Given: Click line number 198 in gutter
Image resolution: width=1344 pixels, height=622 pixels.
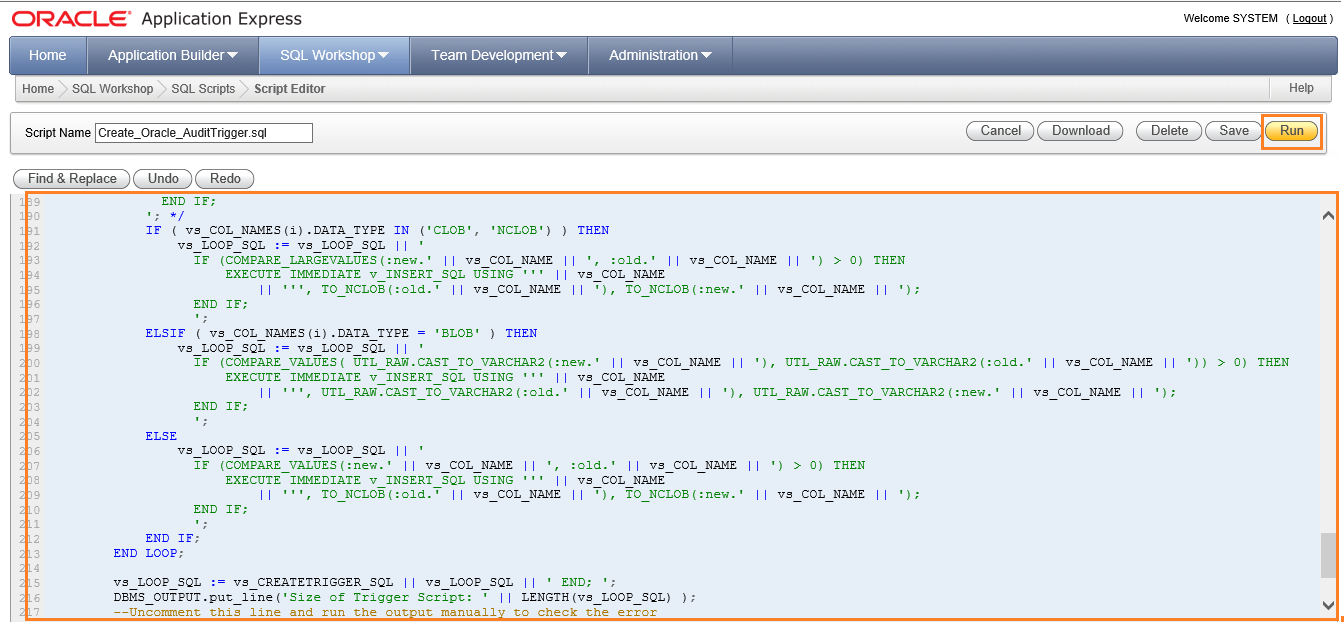Looking at the screenshot, I should point(30,333).
